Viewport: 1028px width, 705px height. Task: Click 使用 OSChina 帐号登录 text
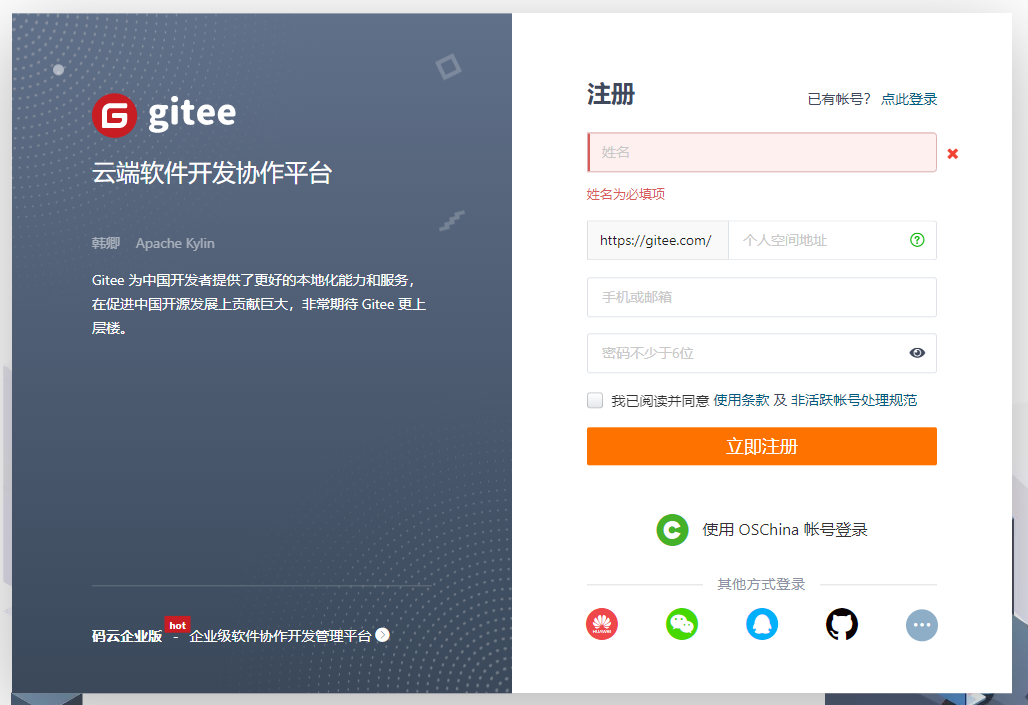tap(785, 529)
